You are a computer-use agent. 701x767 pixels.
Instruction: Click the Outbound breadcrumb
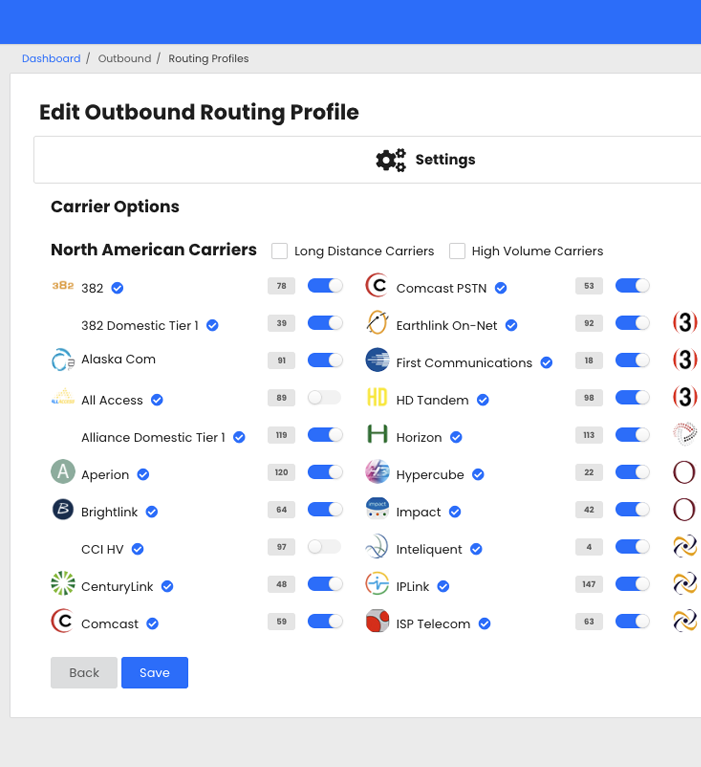125,58
